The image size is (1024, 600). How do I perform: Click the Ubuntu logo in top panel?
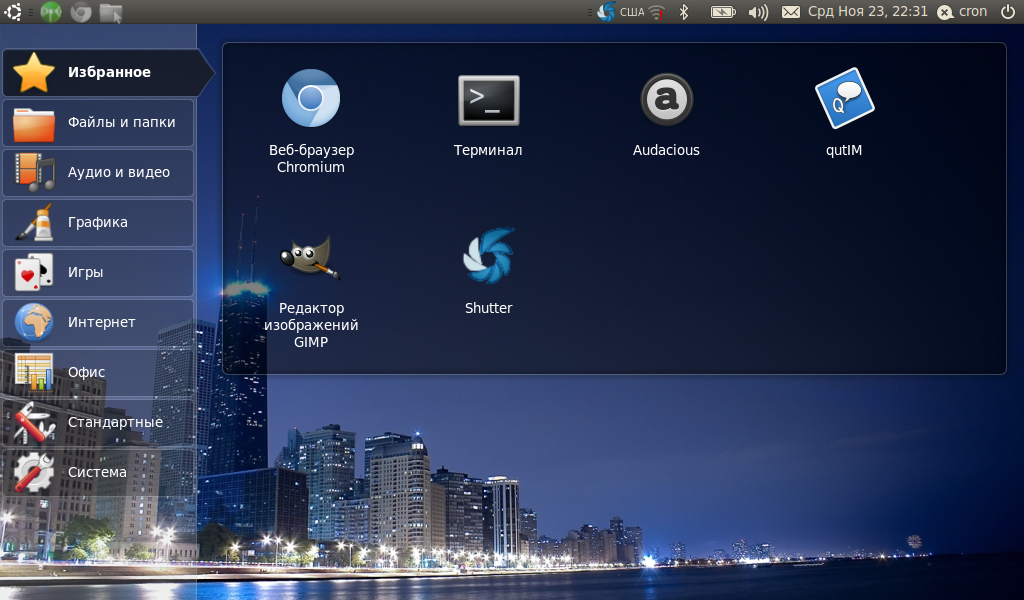pos(14,12)
